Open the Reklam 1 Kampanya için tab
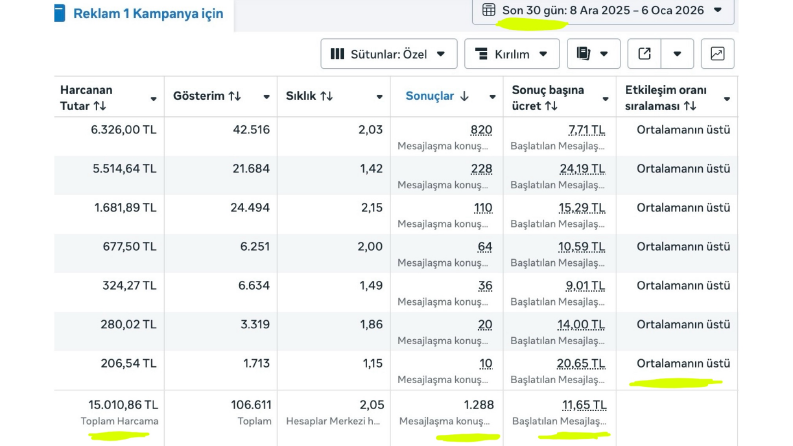793x446 pixels. pyautogui.click(x=143, y=14)
